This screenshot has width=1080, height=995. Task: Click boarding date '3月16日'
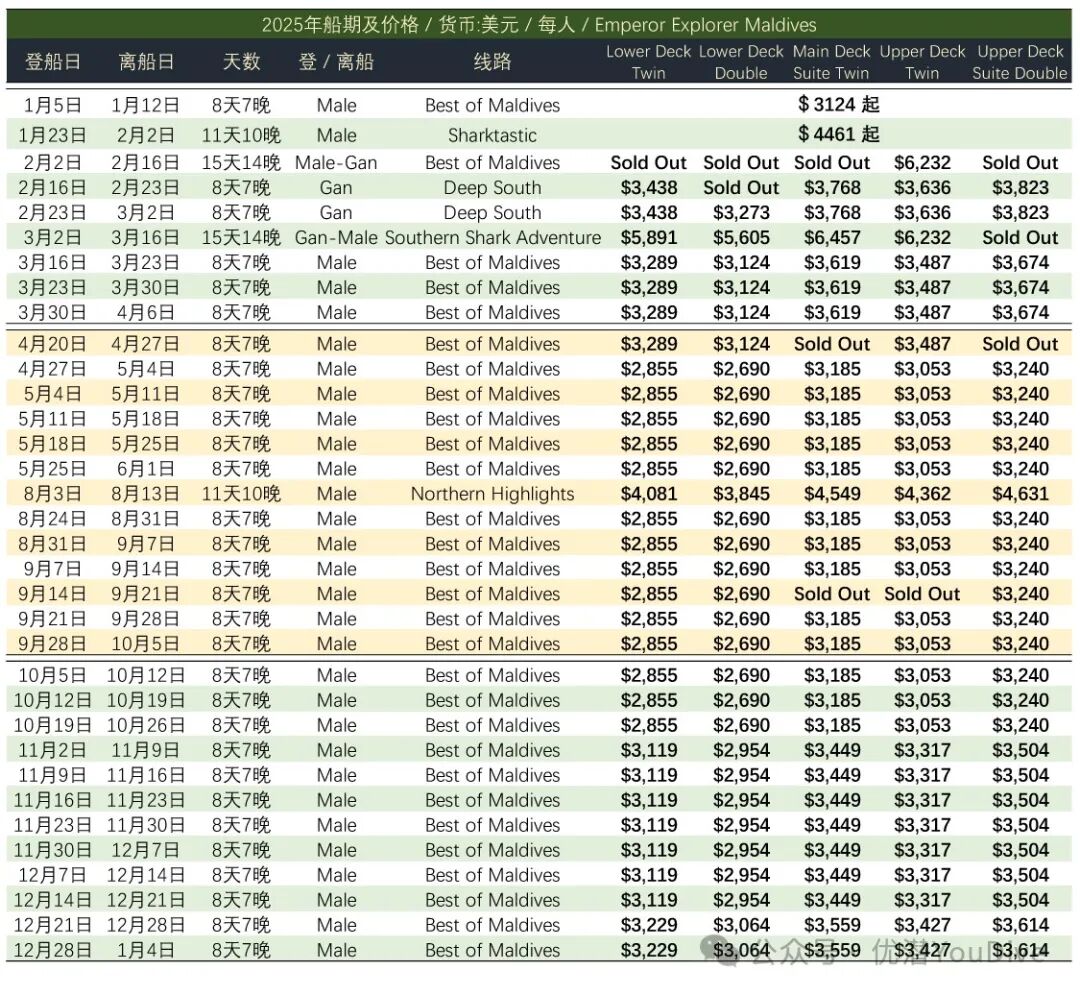click(x=53, y=263)
